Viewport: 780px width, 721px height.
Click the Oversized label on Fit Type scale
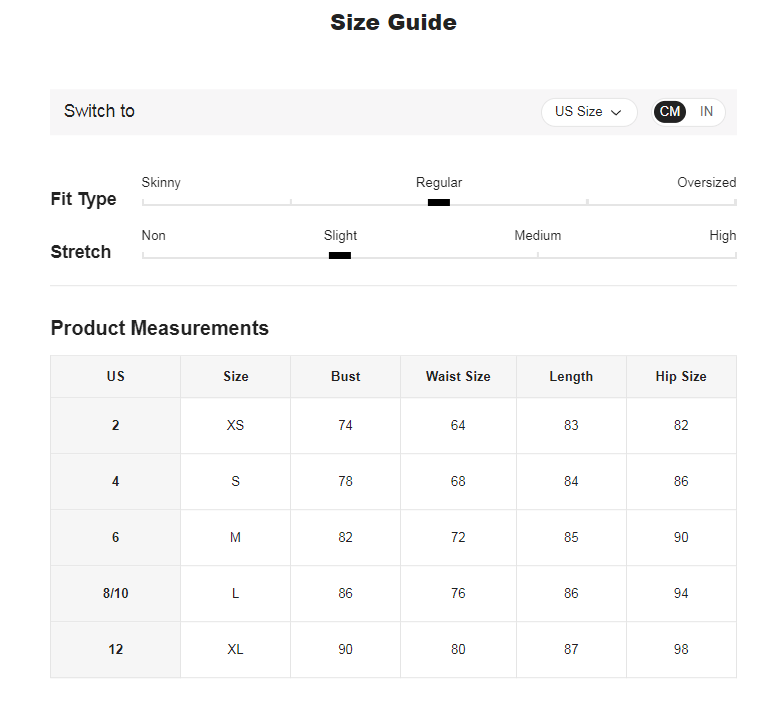click(x=706, y=183)
